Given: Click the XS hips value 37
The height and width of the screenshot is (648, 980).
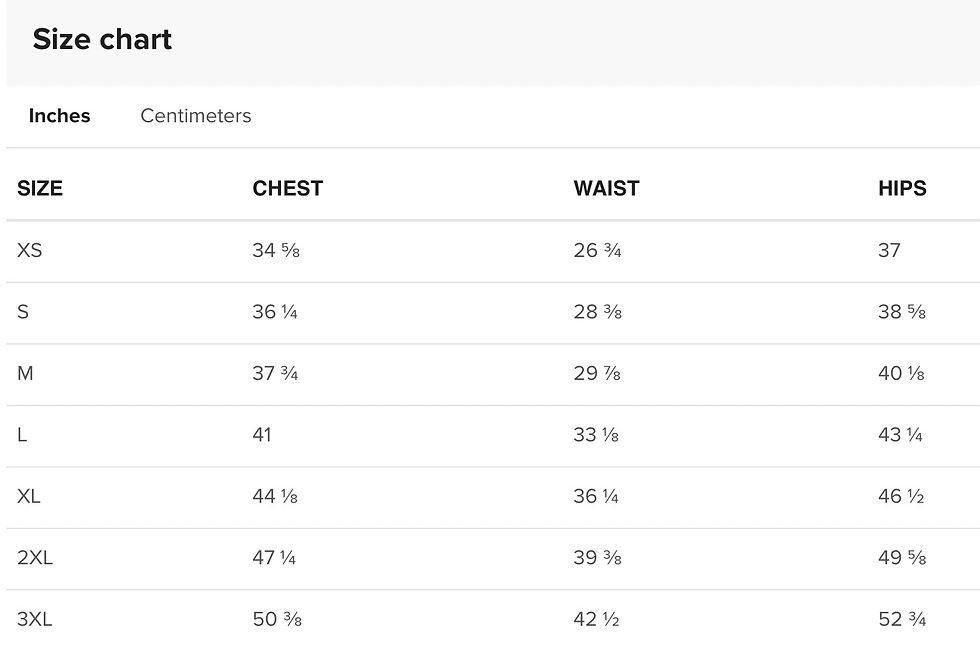Looking at the screenshot, I should point(889,250).
